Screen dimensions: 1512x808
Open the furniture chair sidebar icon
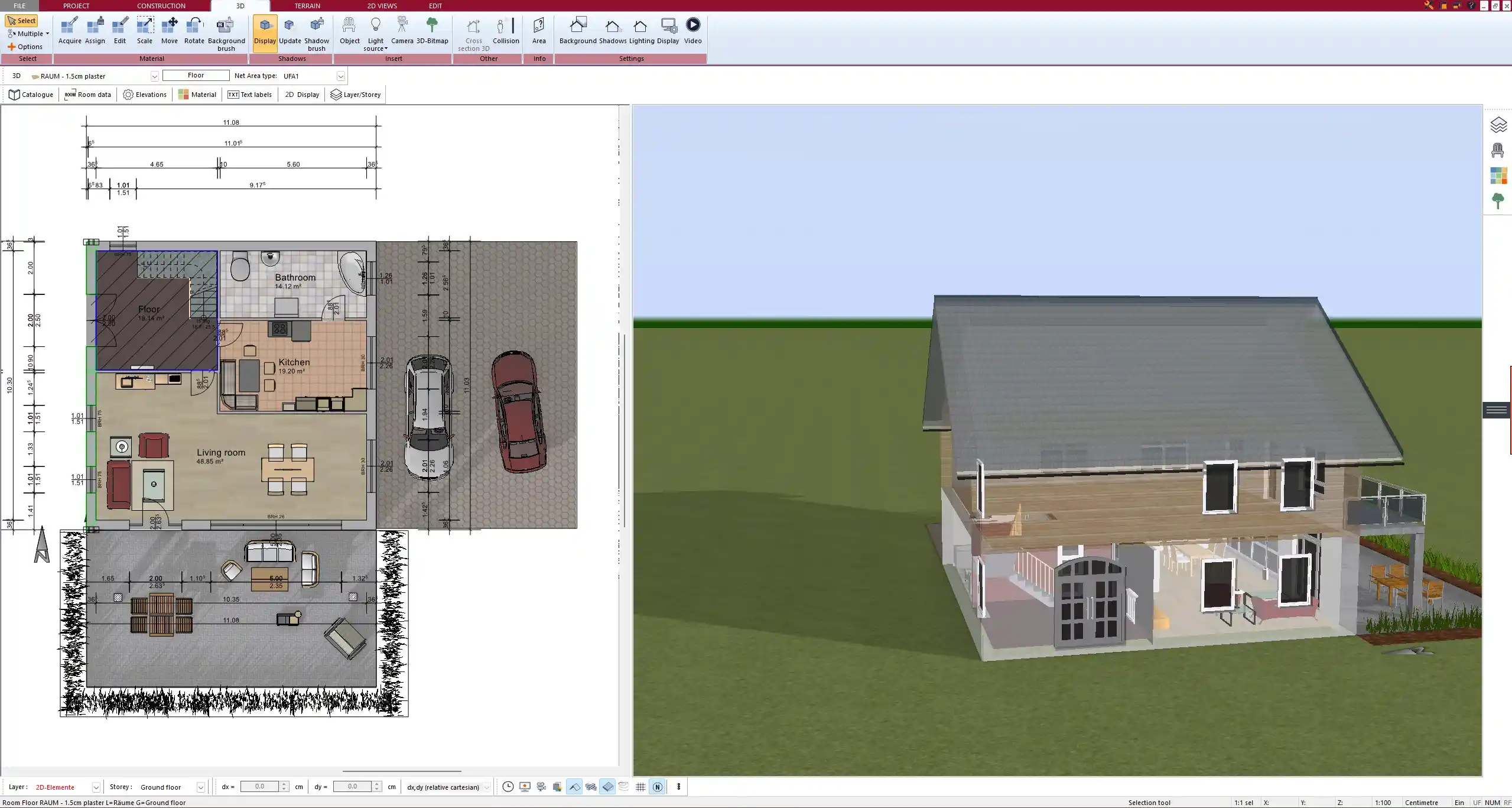[1498, 150]
